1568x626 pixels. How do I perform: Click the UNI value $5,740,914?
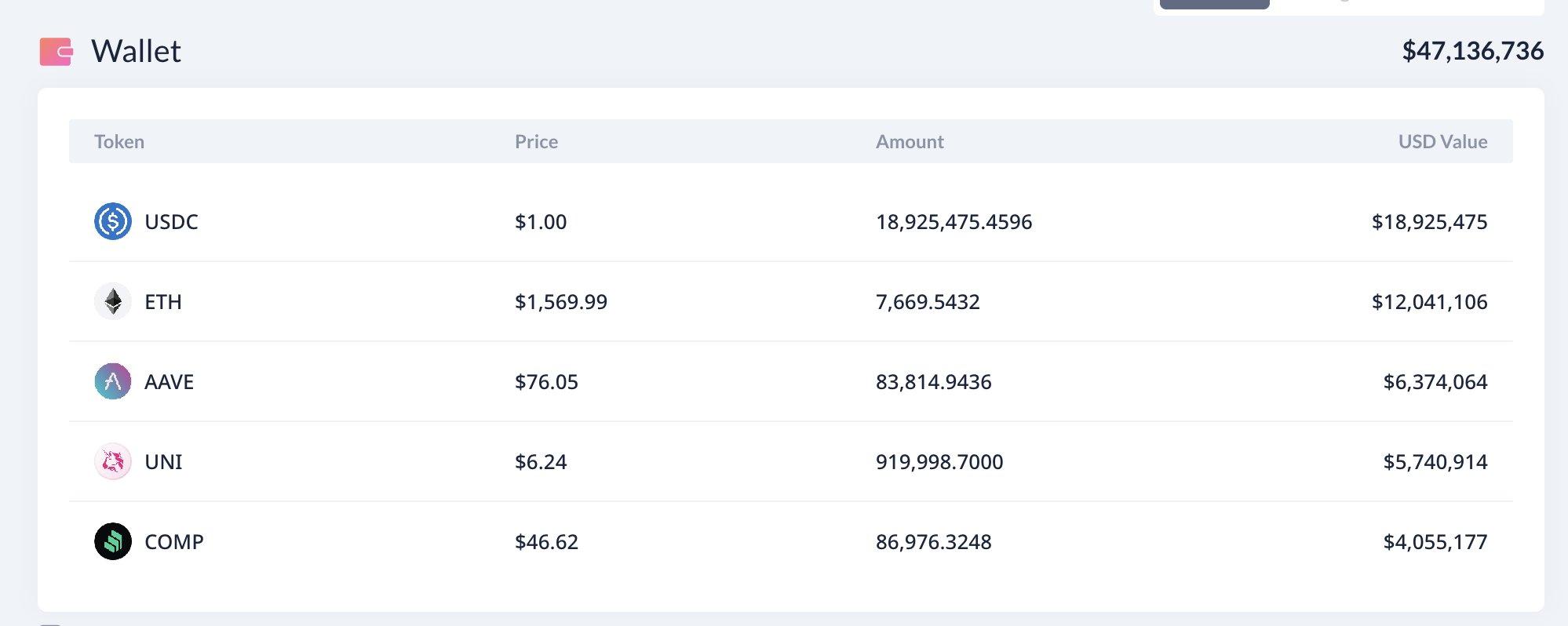coord(1435,462)
